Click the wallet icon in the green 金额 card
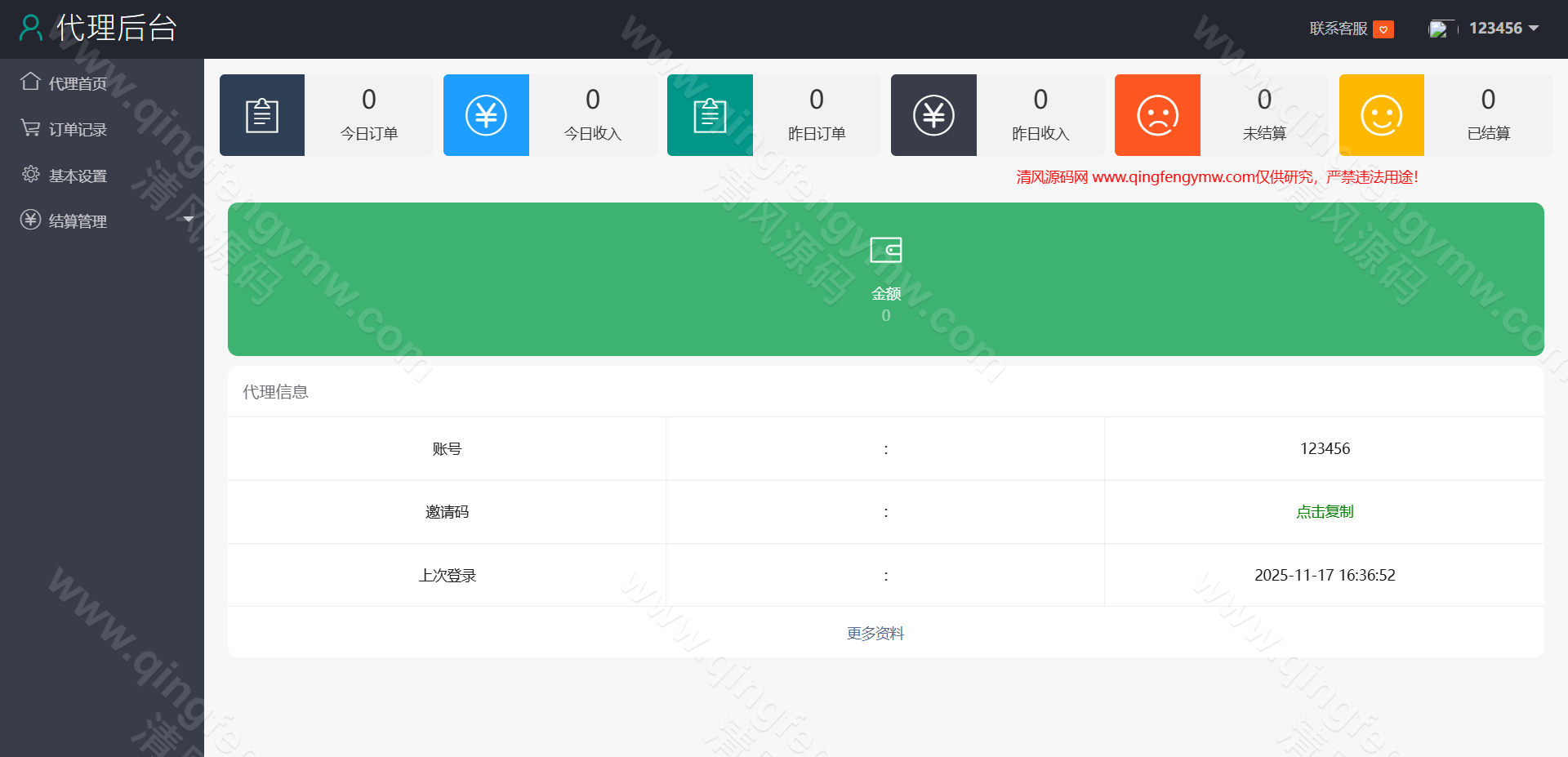 886,250
